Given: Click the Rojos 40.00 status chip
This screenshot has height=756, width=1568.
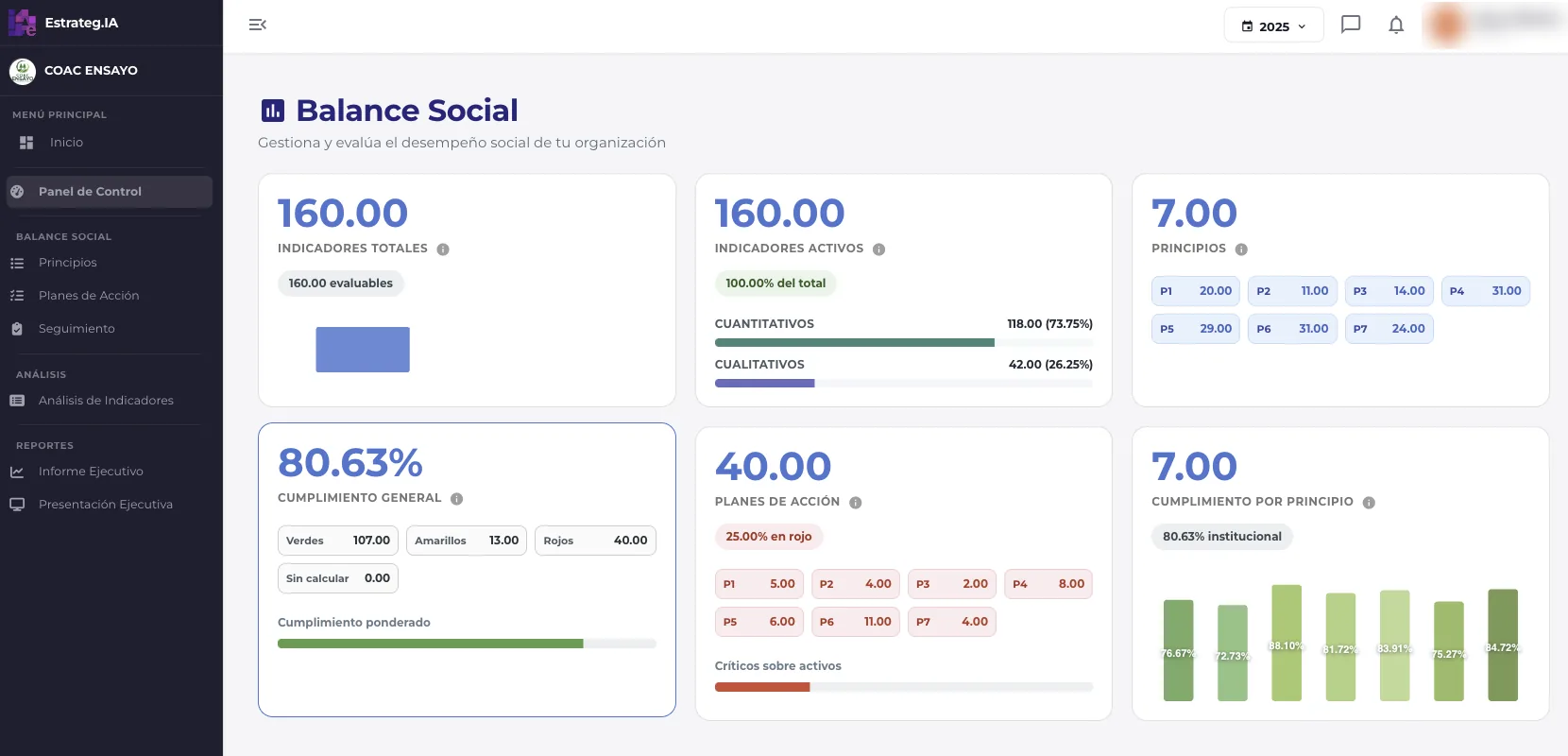Looking at the screenshot, I should (595, 541).
